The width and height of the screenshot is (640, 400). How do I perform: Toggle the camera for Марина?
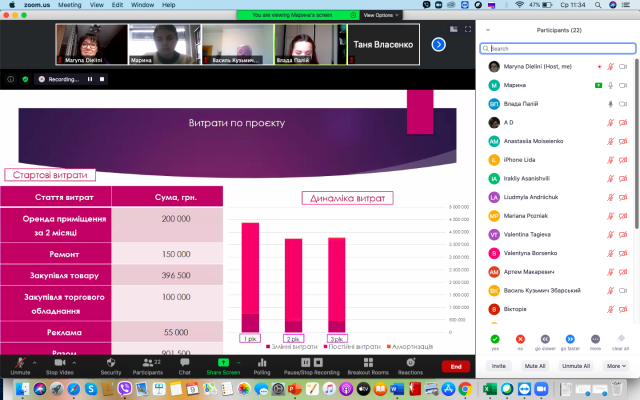click(623, 85)
